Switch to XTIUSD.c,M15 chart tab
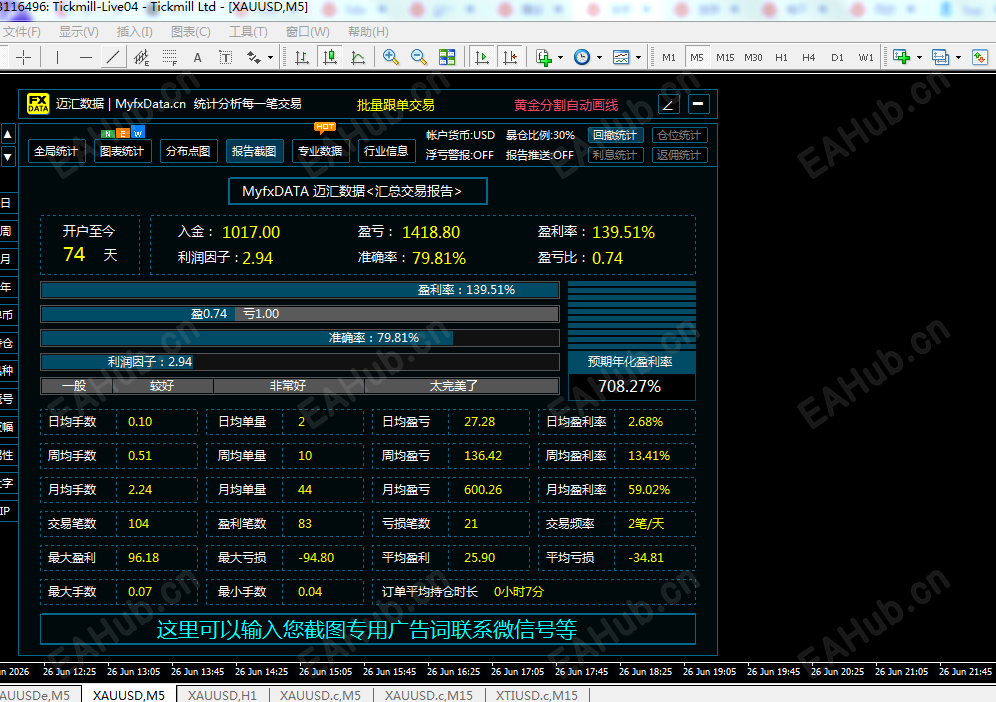The width and height of the screenshot is (996, 702). [x=537, y=695]
